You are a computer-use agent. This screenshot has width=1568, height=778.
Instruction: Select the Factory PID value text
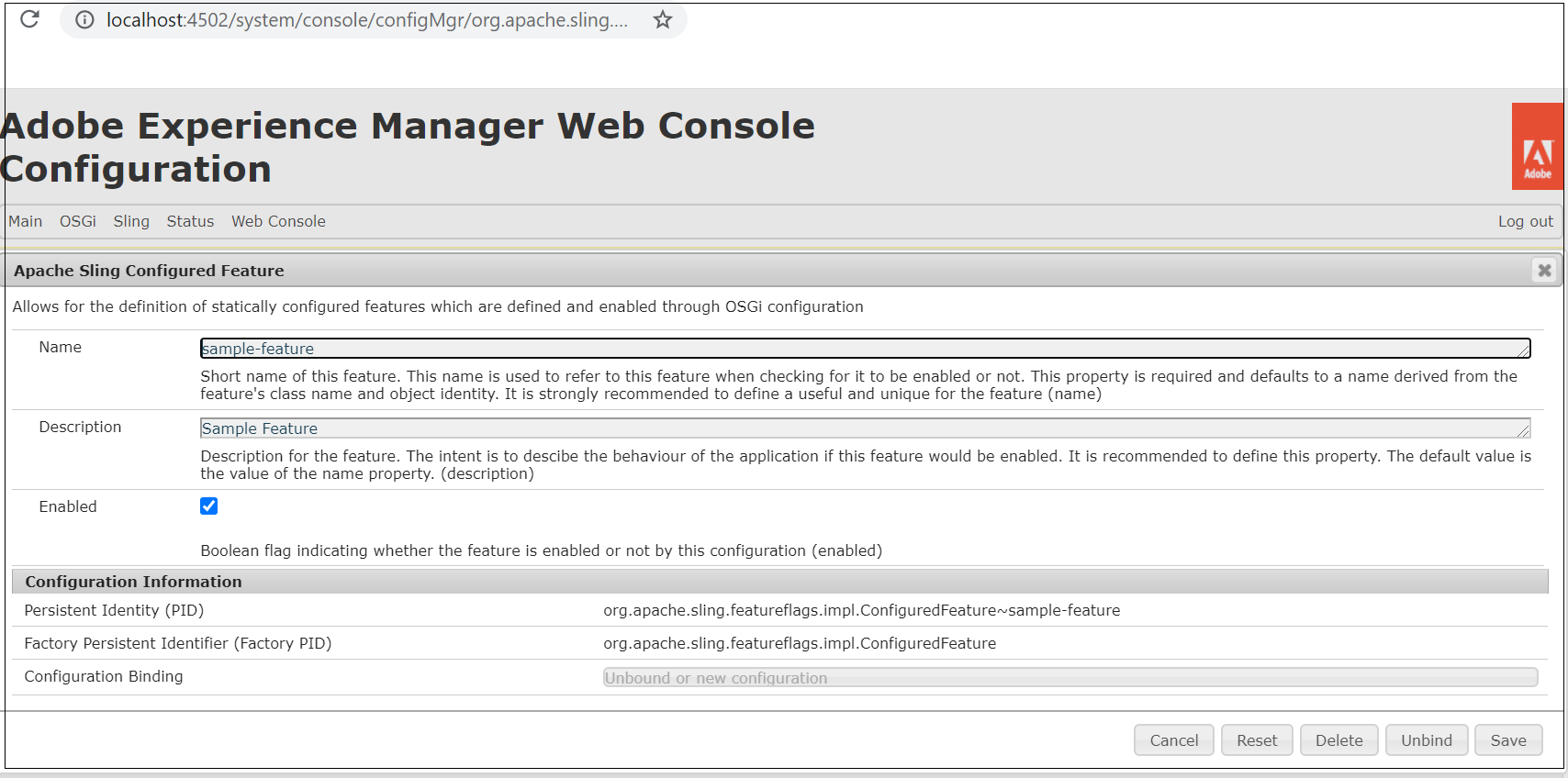[800, 643]
